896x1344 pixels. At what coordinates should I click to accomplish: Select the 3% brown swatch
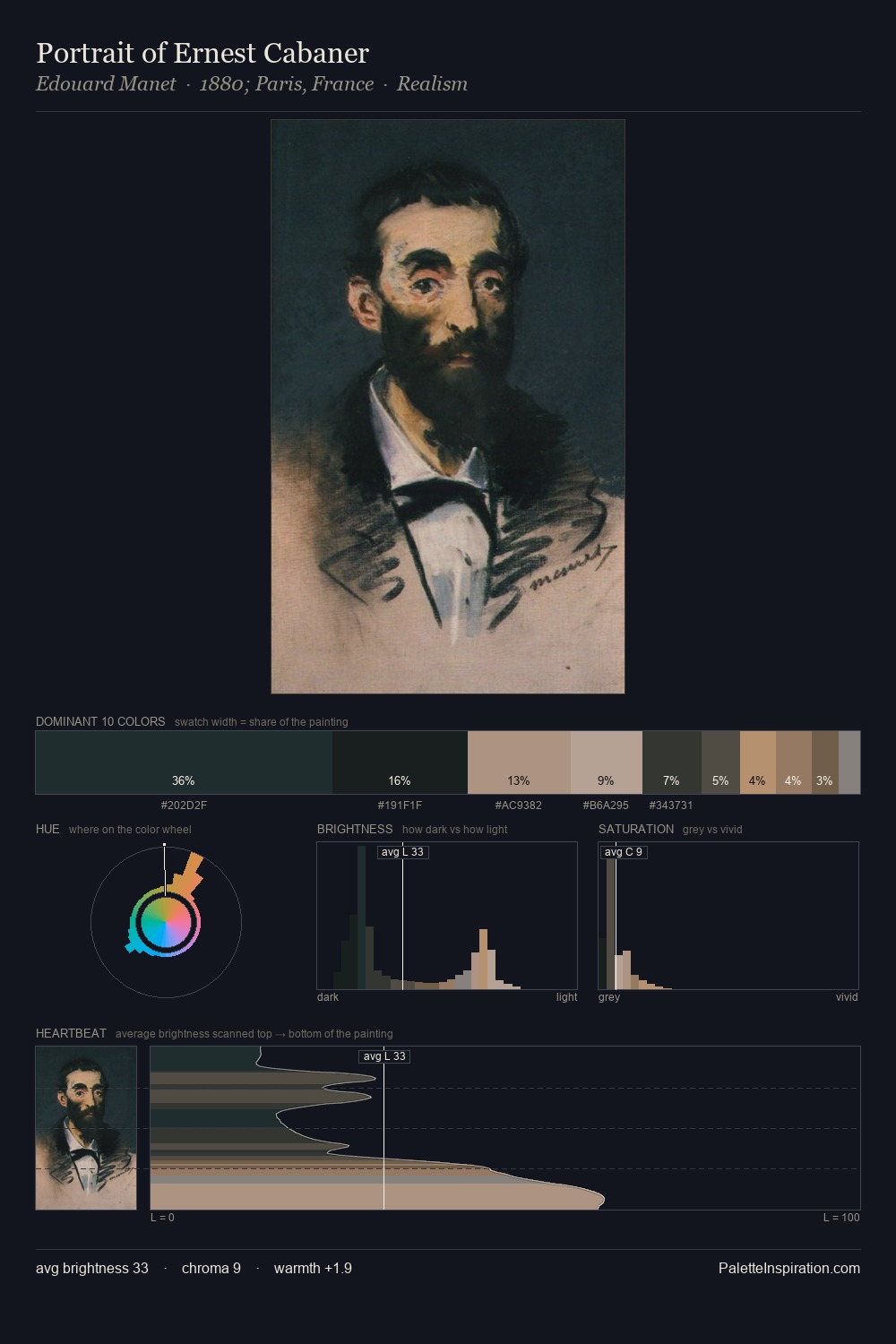[825, 762]
